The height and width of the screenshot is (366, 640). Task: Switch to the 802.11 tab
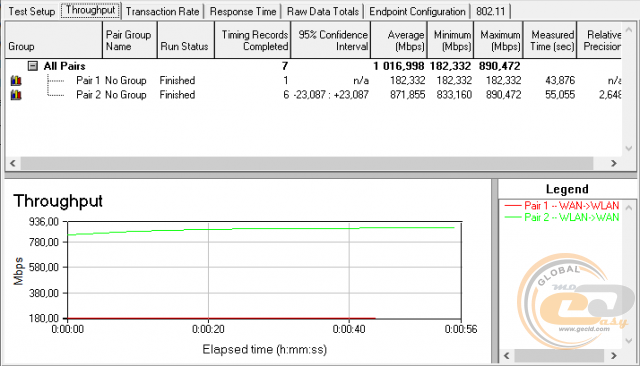tap(491, 11)
